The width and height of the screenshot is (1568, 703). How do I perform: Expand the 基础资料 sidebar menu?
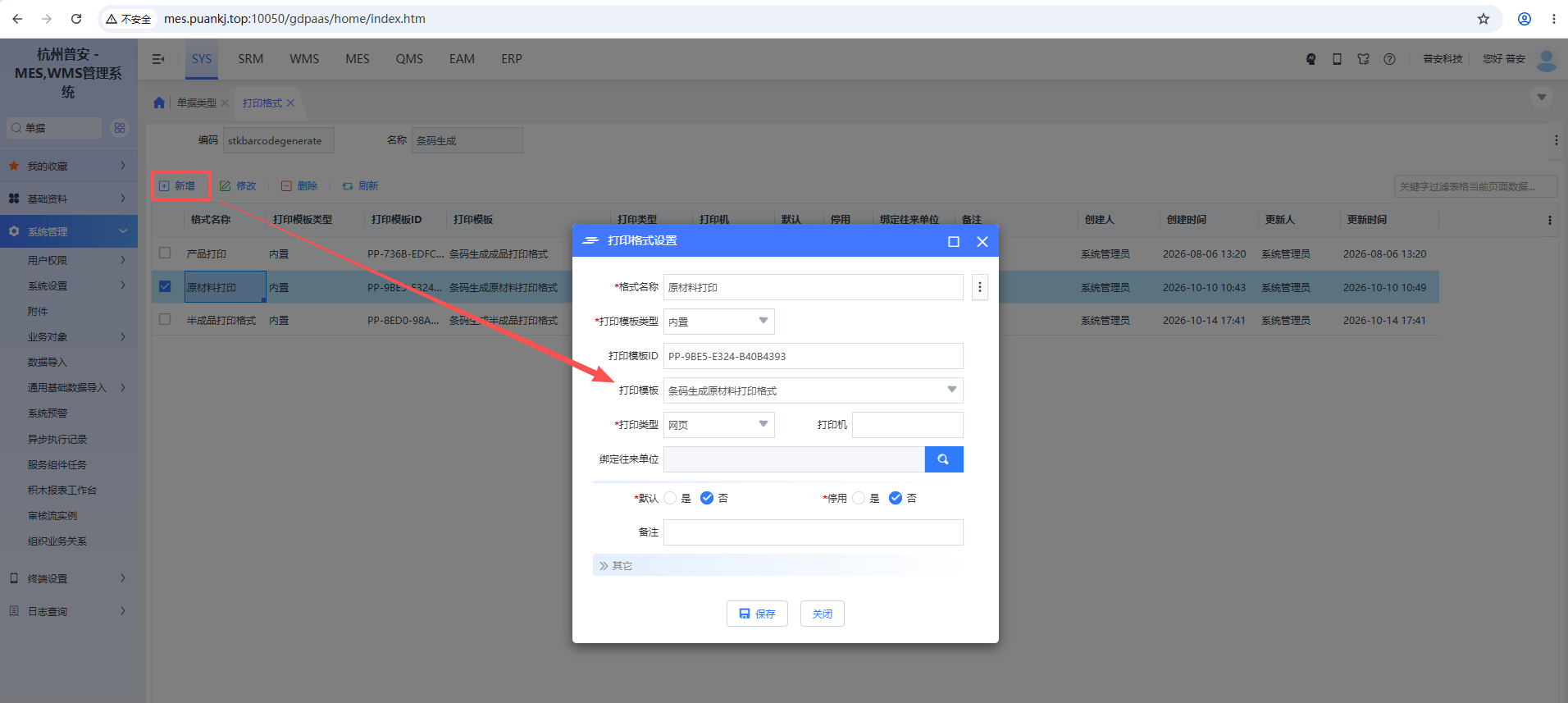point(69,199)
